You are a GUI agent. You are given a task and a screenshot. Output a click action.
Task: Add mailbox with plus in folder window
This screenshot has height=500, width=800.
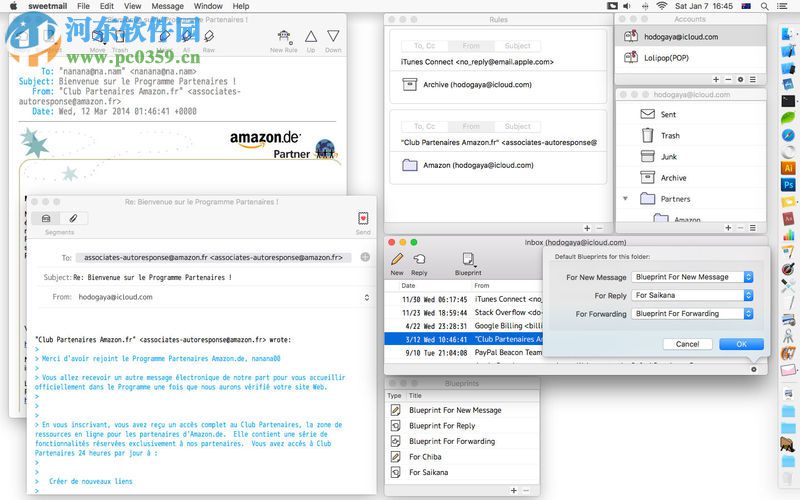click(728, 228)
